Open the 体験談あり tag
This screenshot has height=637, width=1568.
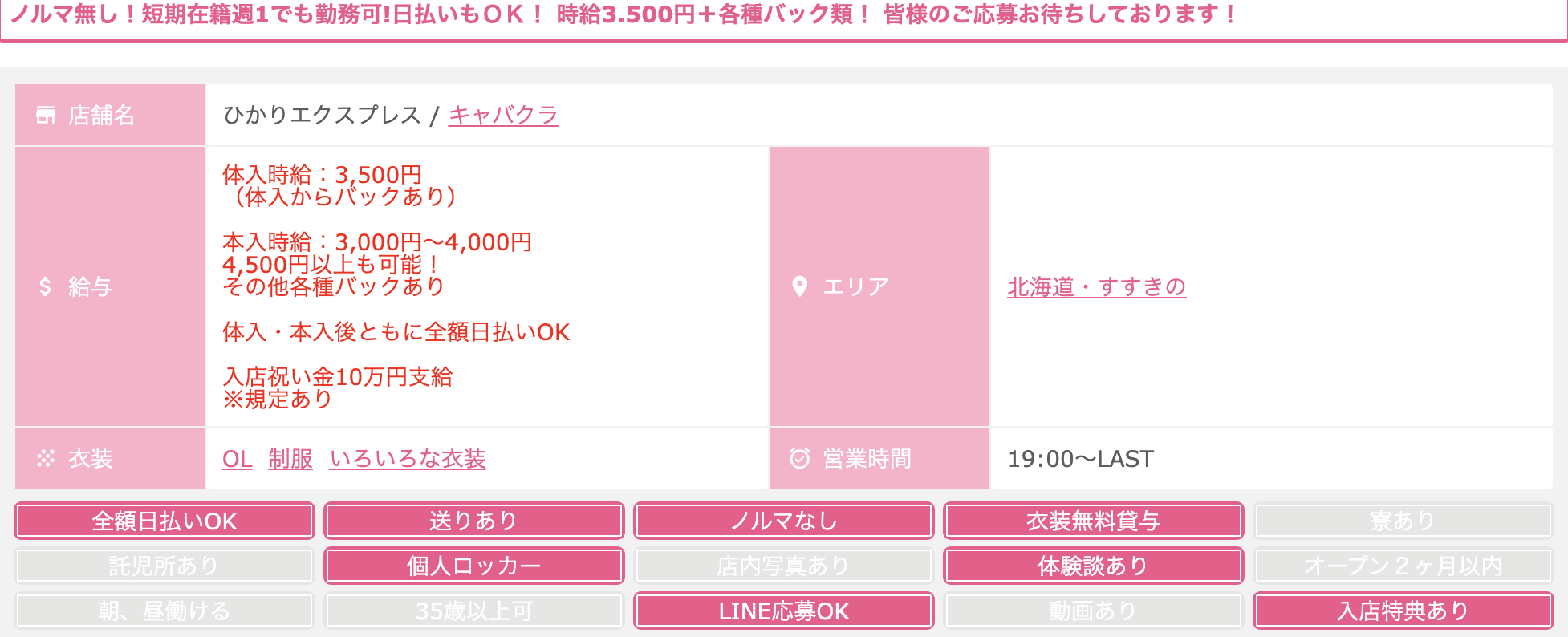click(1093, 566)
